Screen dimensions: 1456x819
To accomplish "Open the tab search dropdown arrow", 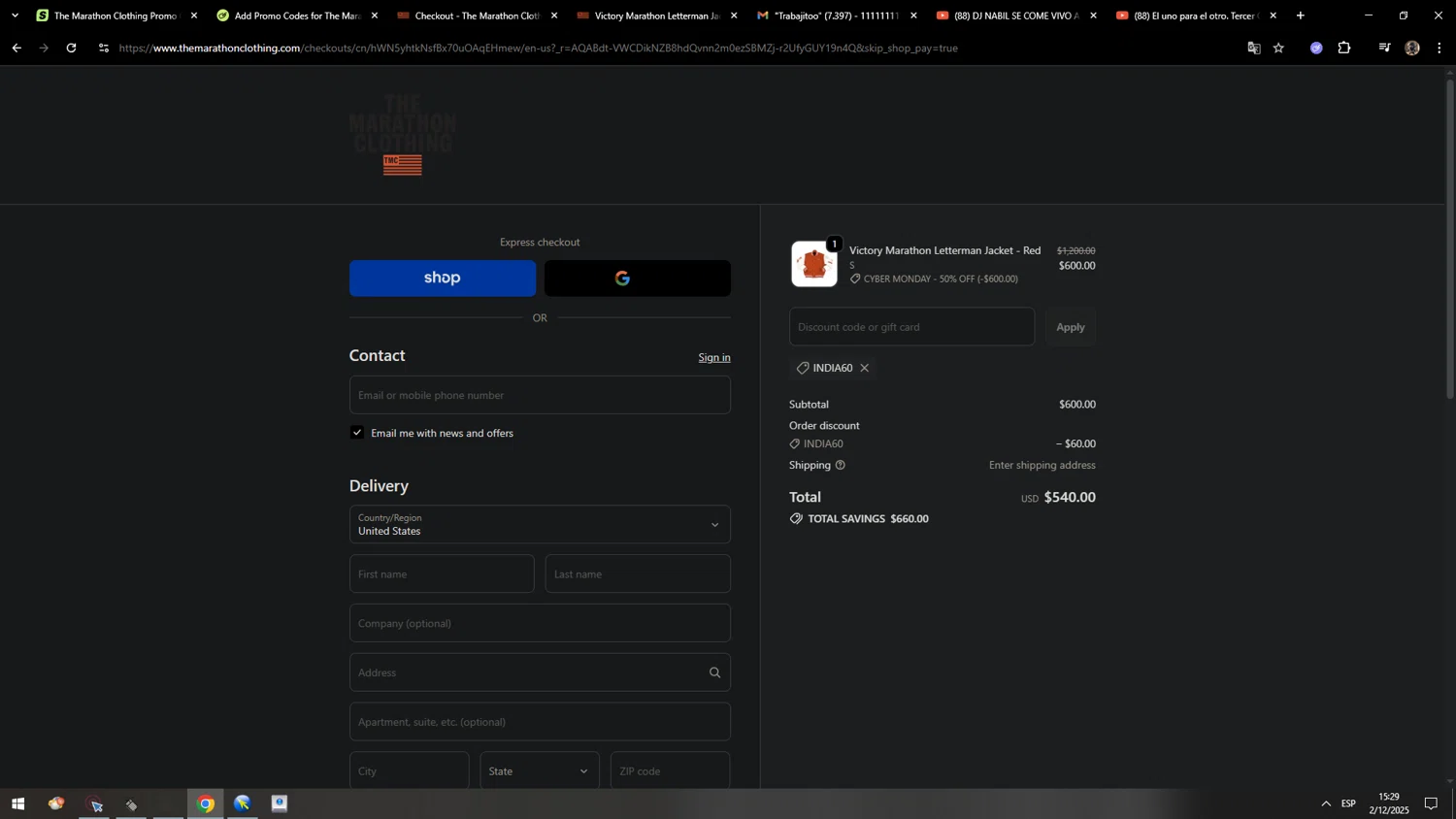I will 15,16.
